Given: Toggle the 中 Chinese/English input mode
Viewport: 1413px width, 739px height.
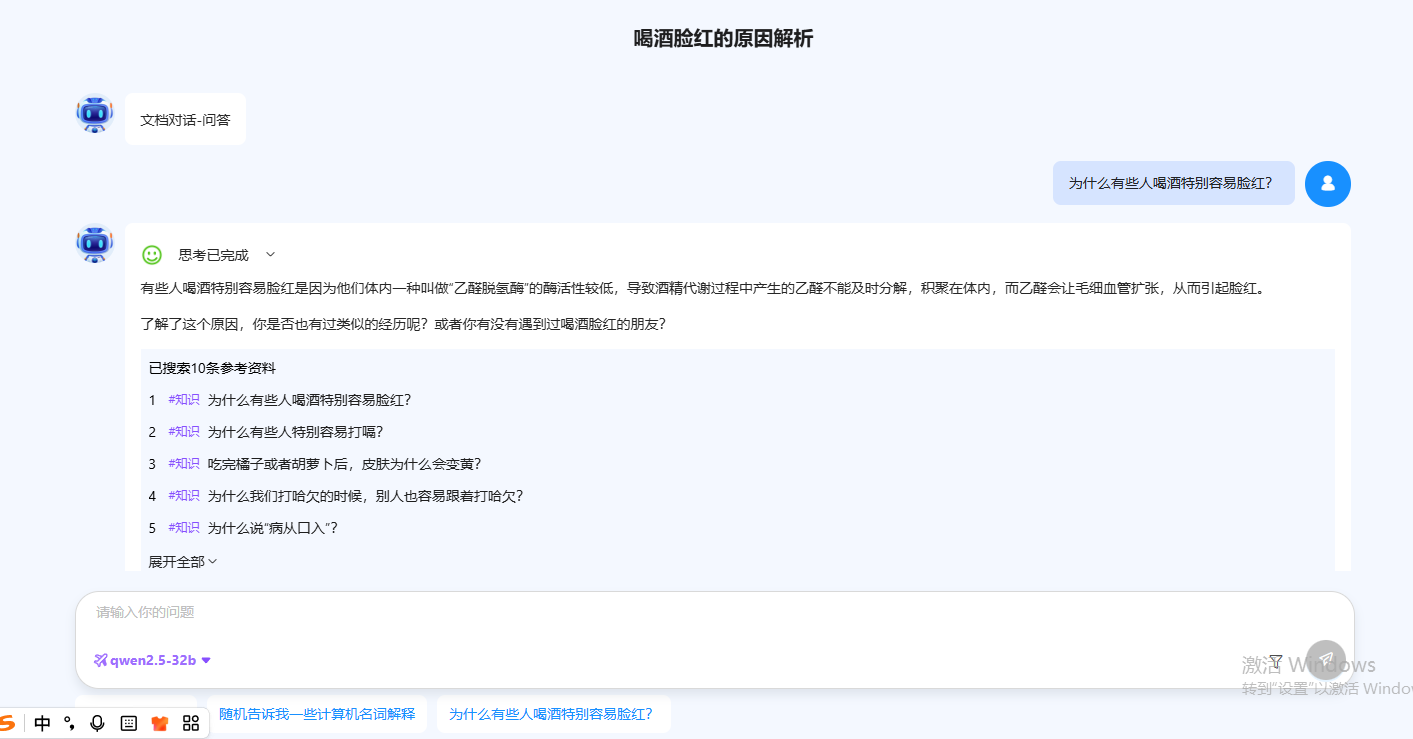Looking at the screenshot, I should point(42,723).
